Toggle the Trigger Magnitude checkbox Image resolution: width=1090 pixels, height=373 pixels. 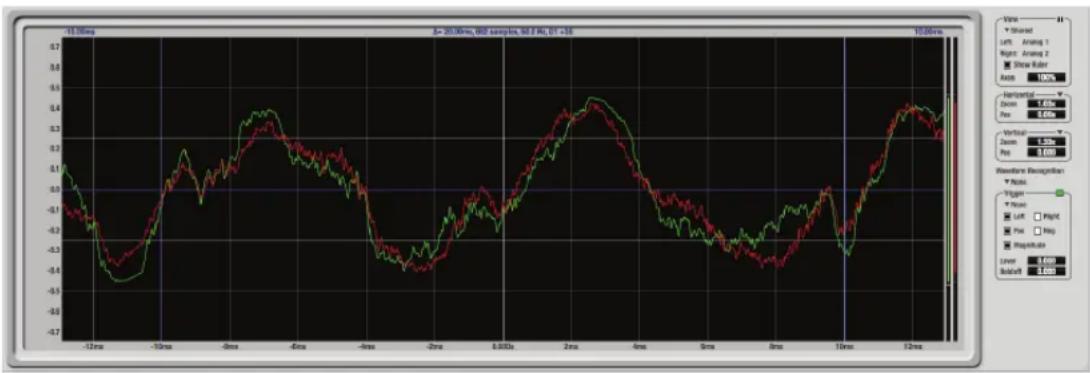(1007, 245)
